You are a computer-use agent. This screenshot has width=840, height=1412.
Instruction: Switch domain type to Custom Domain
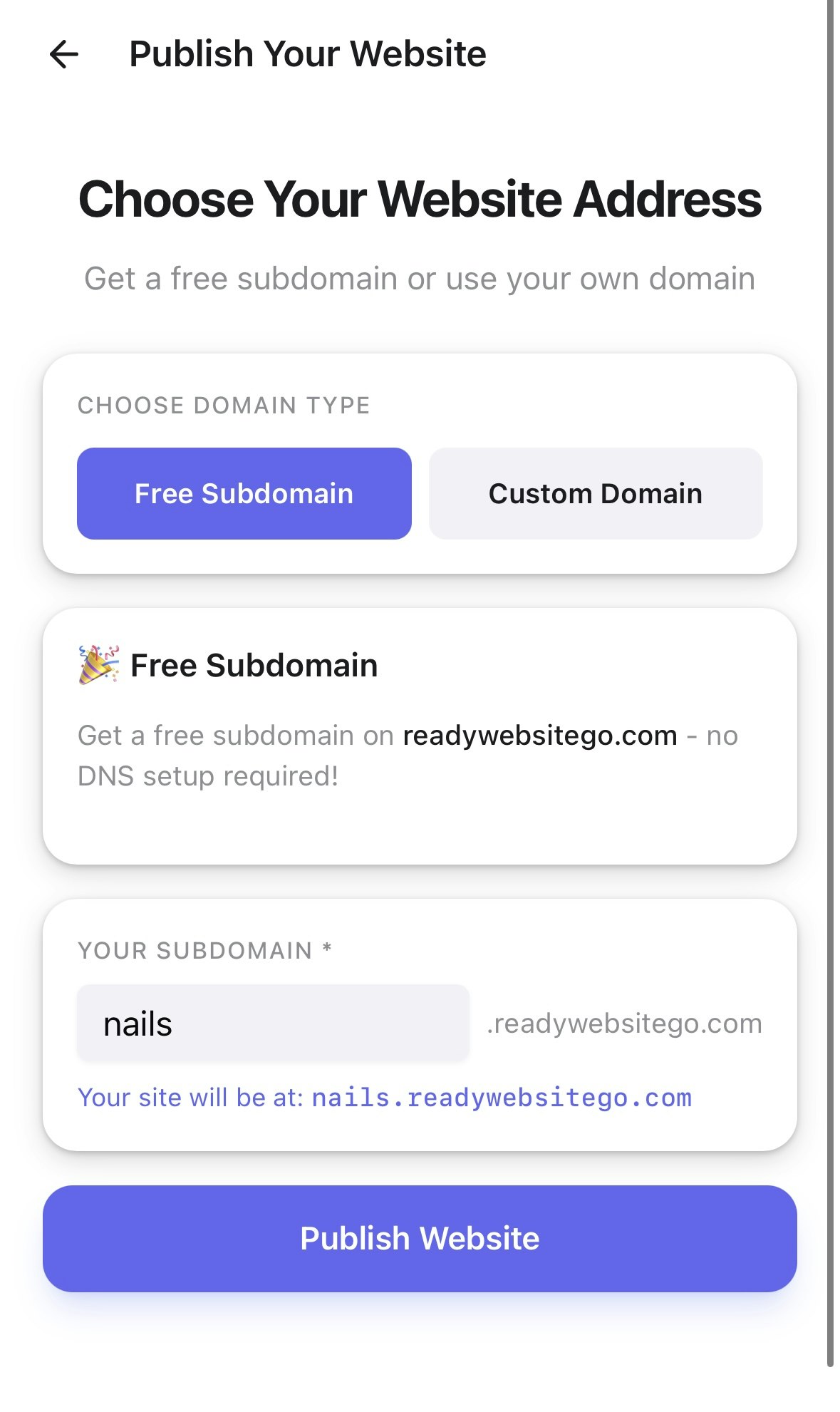click(596, 493)
